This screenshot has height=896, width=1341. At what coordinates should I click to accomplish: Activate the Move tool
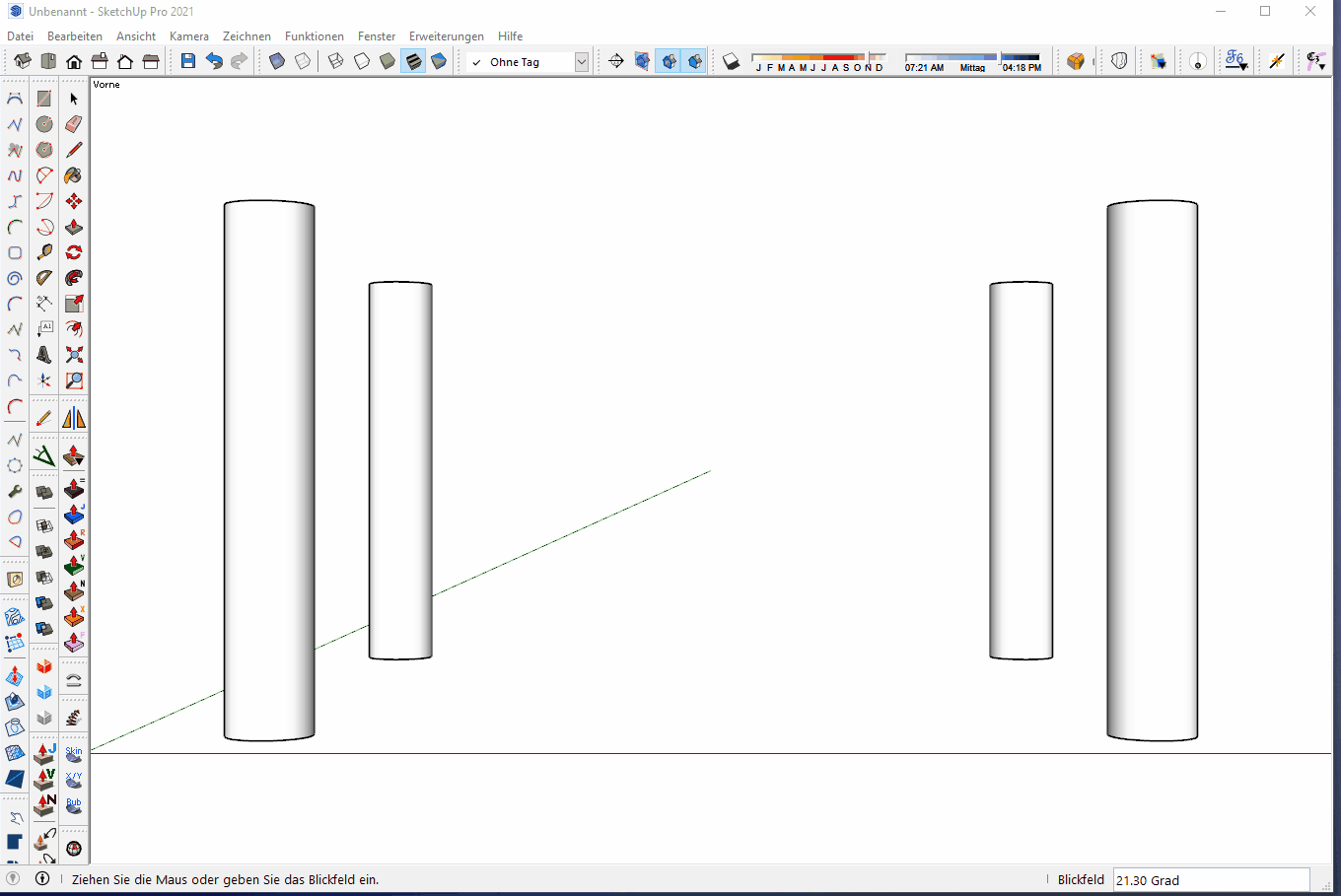pos(74,201)
